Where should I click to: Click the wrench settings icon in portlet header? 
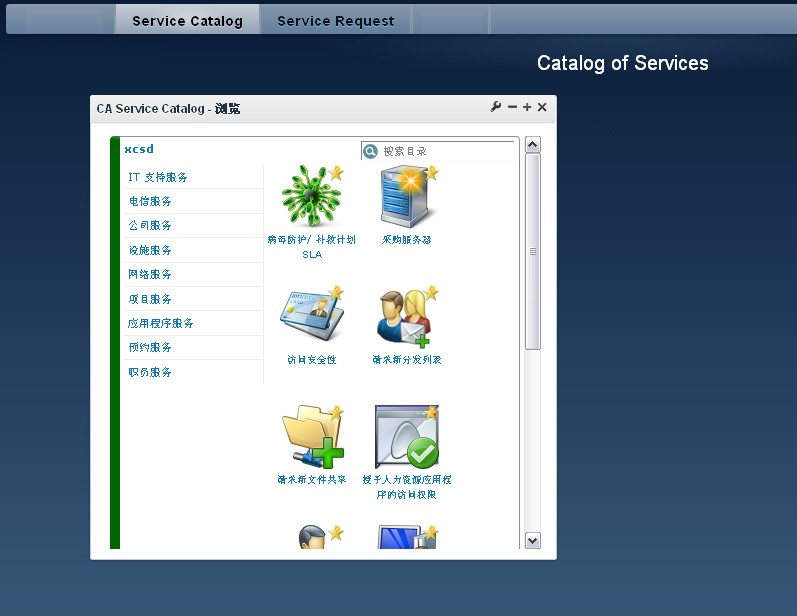click(x=496, y=107)
